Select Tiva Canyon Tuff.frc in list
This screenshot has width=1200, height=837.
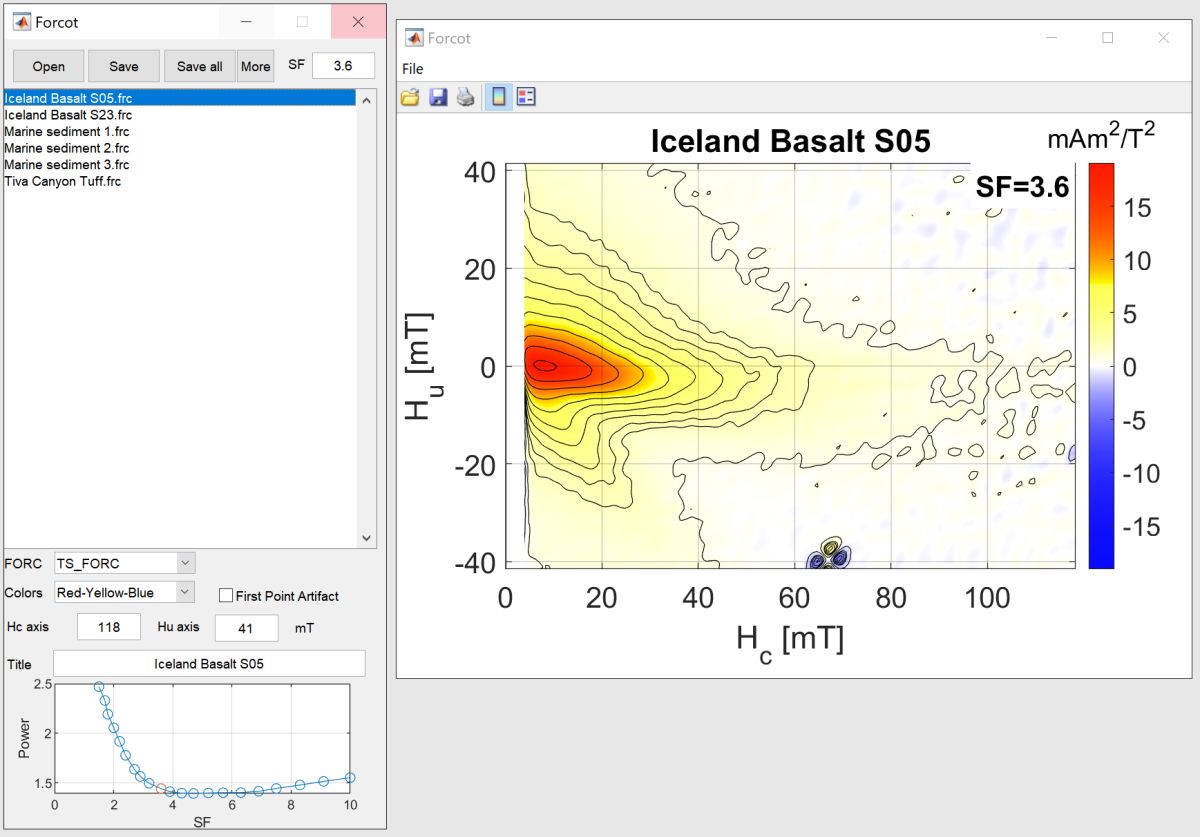(180, 181)
